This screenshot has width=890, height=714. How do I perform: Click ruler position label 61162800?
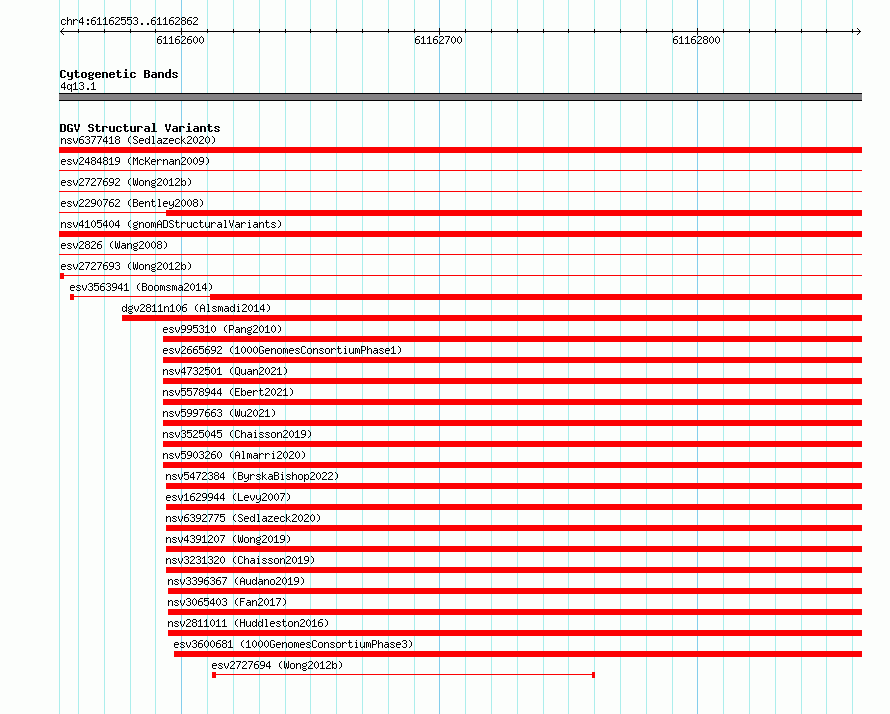coord(696,40)
